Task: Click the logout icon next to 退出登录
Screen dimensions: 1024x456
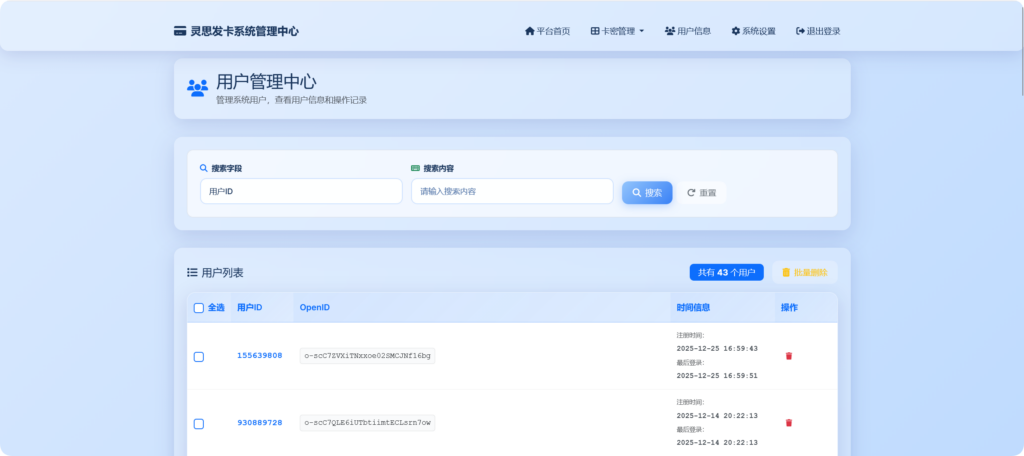Action: (x=800, y=31)
